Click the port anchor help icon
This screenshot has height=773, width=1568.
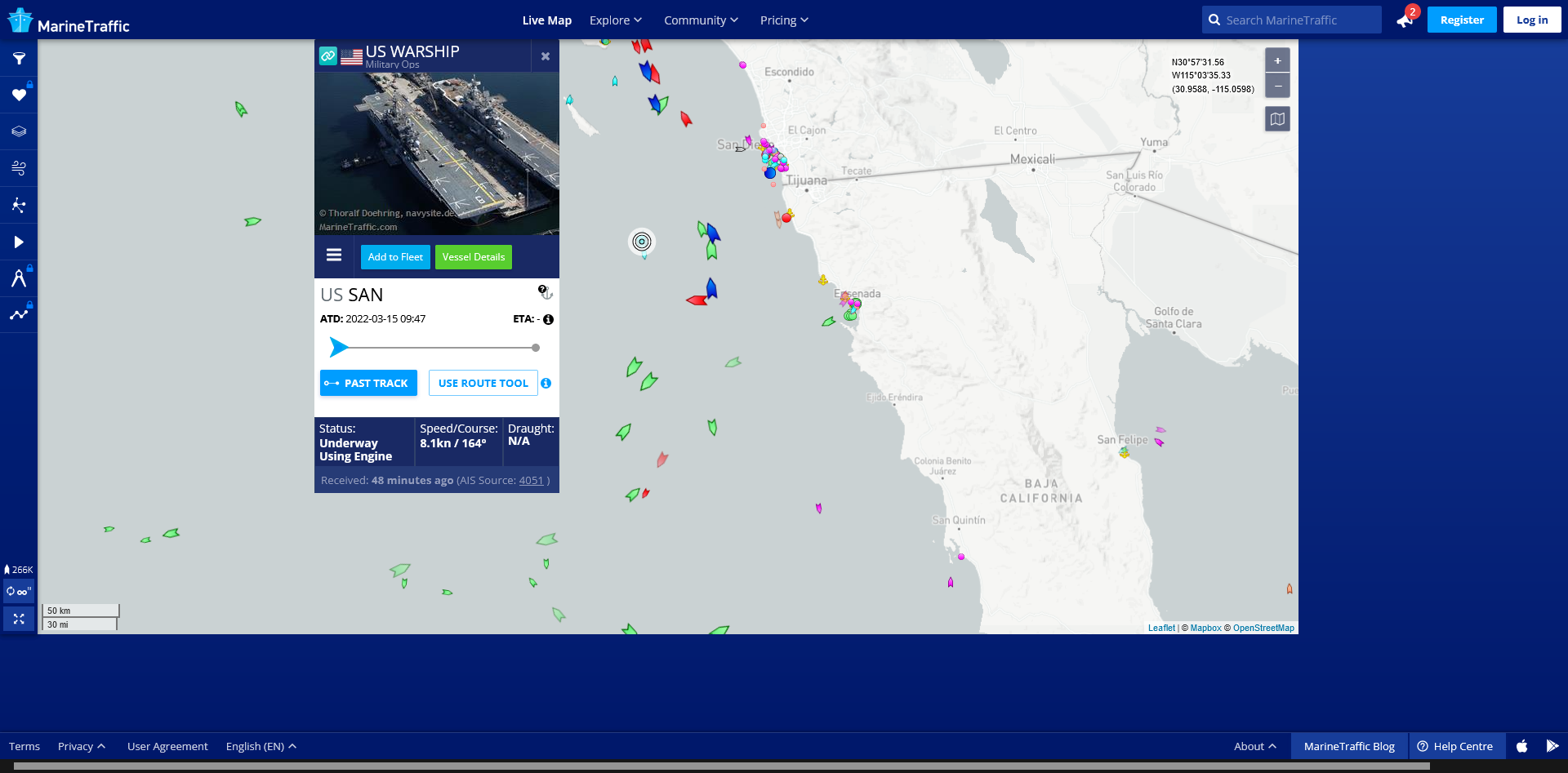click(546, 292)
